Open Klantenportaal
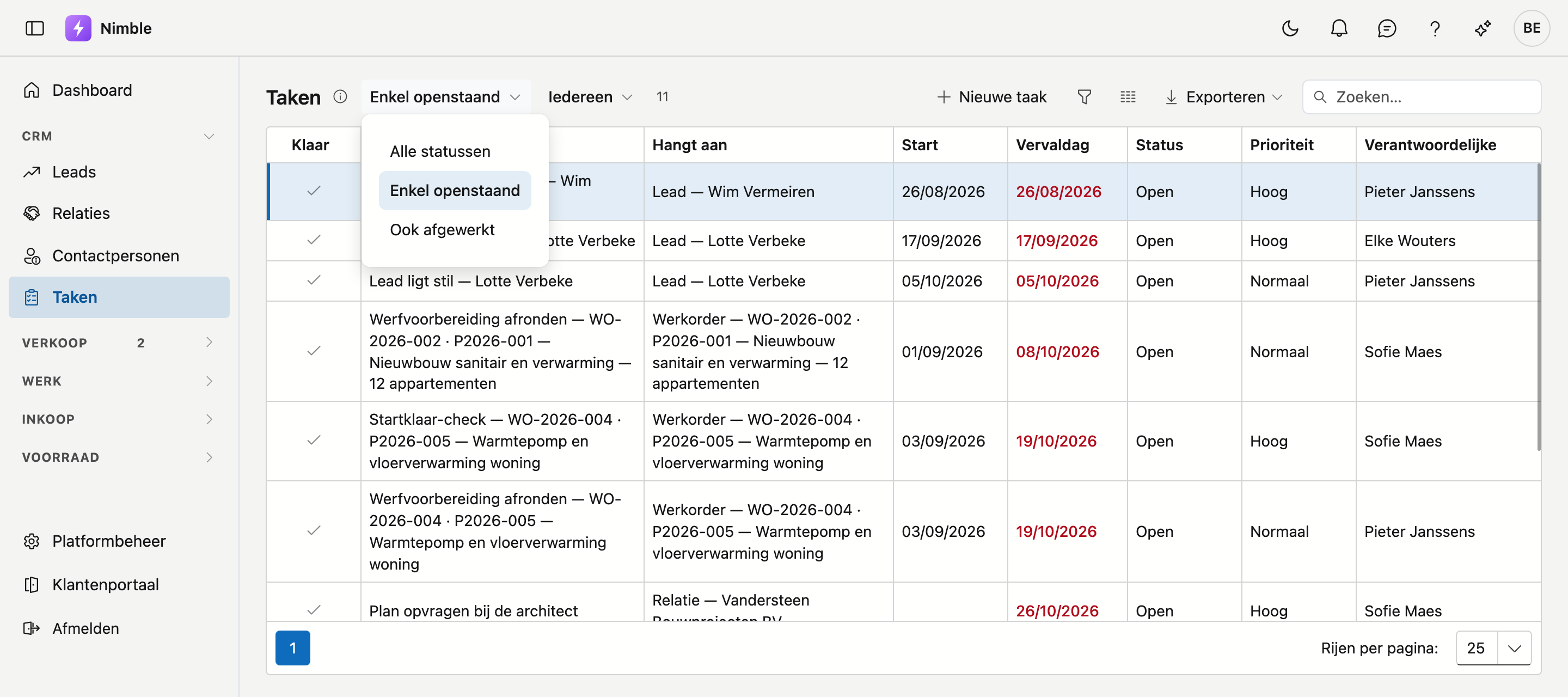The height and width of the screenshot is (697, 1568). 119,584
